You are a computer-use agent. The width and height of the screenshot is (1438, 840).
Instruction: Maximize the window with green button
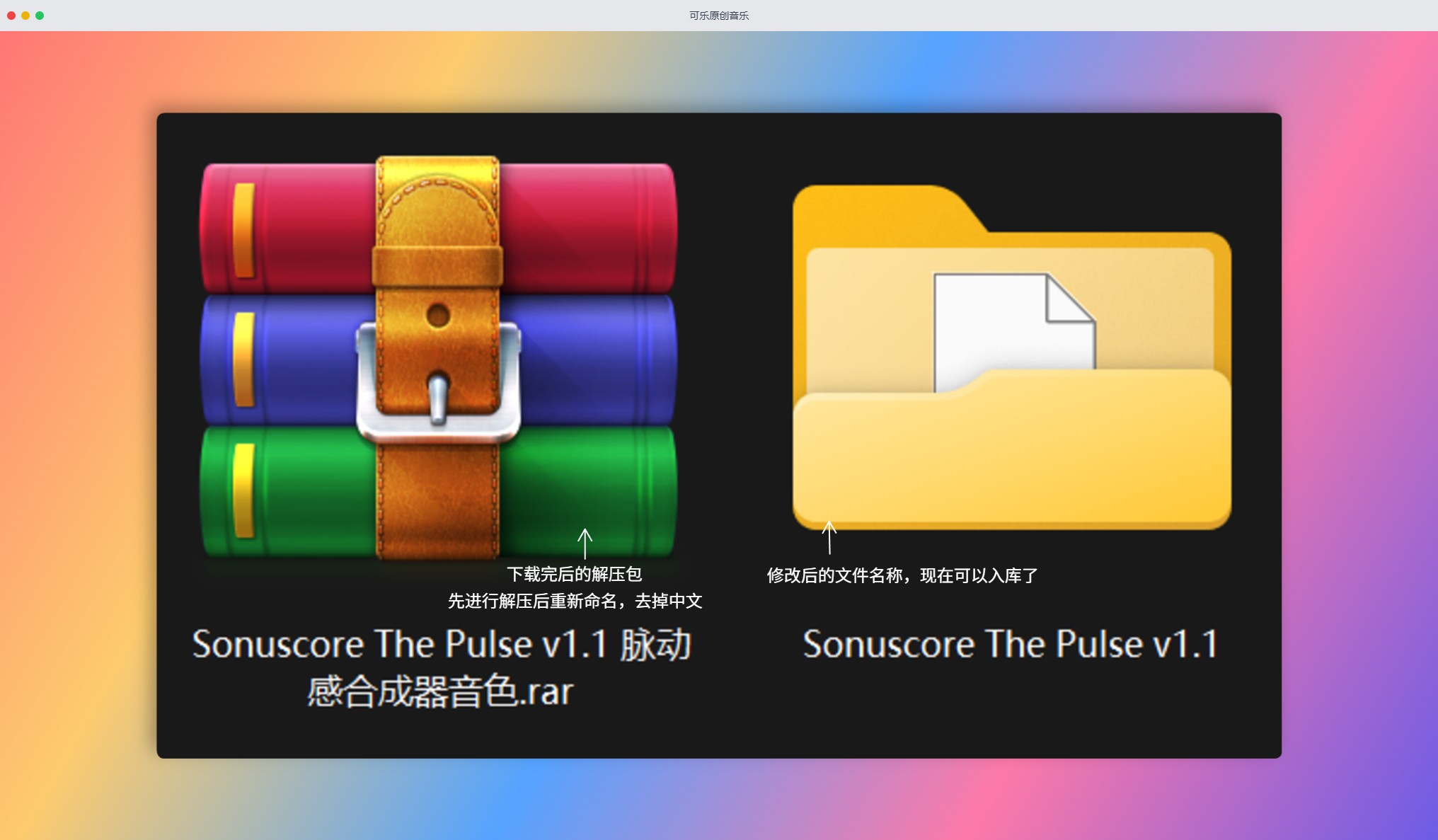tap(40, 16)
